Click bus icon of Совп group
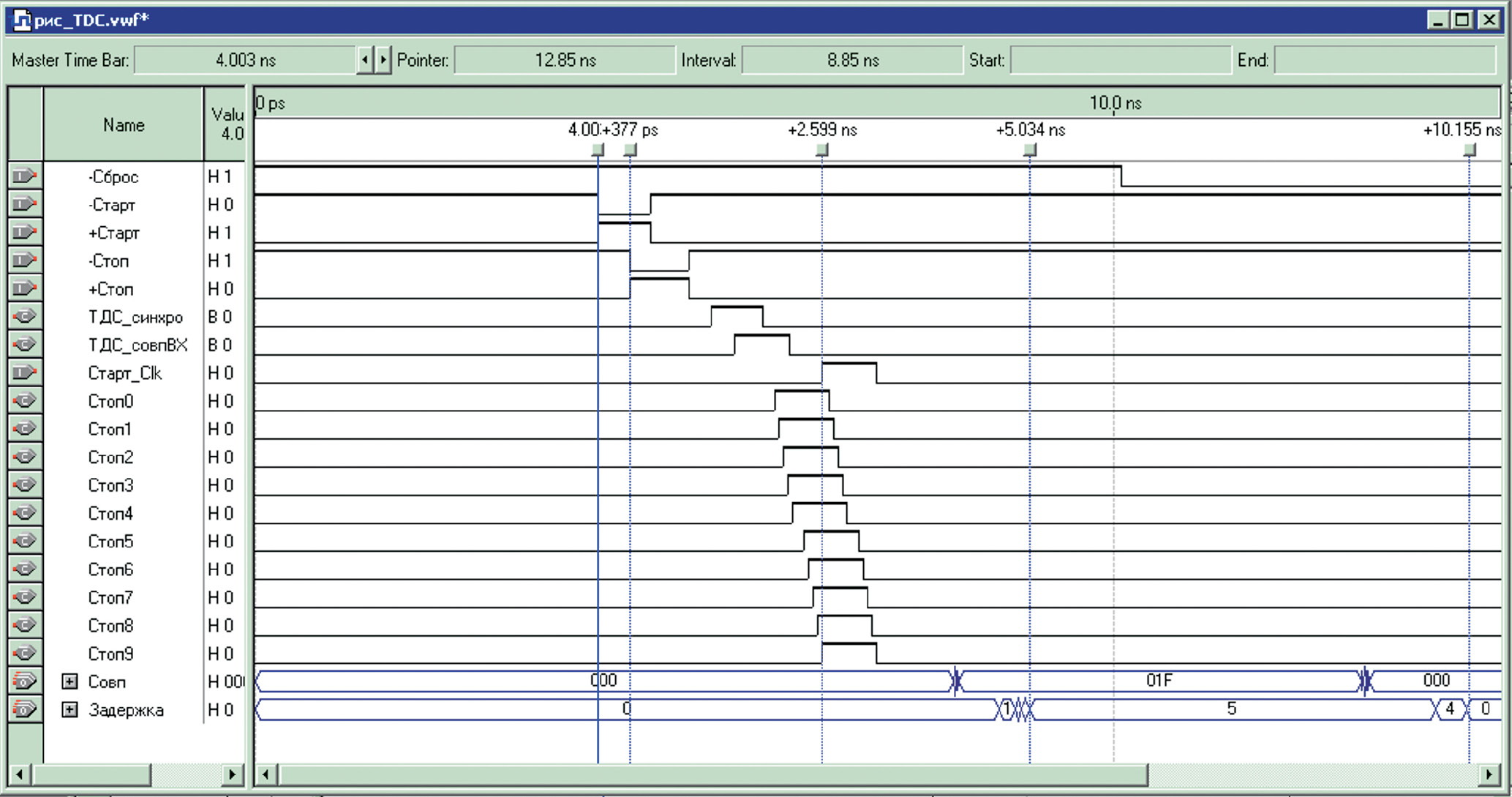1512x797 pixels. (24, 682)
